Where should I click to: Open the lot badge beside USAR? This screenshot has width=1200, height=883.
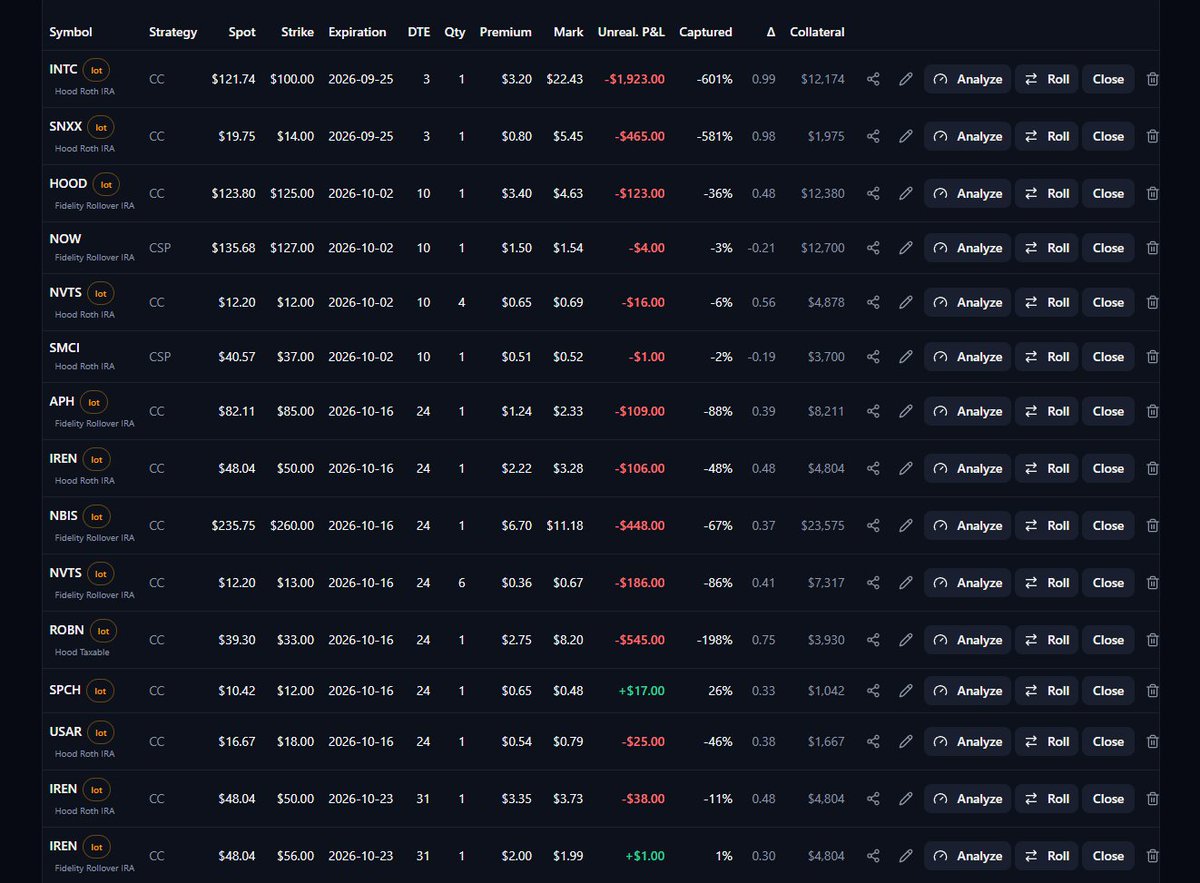tap(101, 732)
